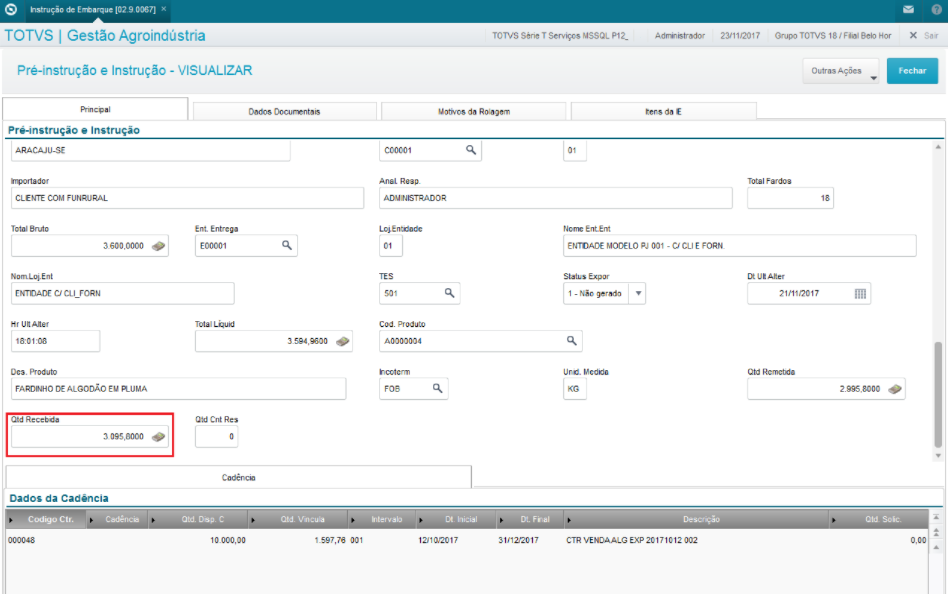Expand the Outras Ações dropdown

click(x=841, y=71)
